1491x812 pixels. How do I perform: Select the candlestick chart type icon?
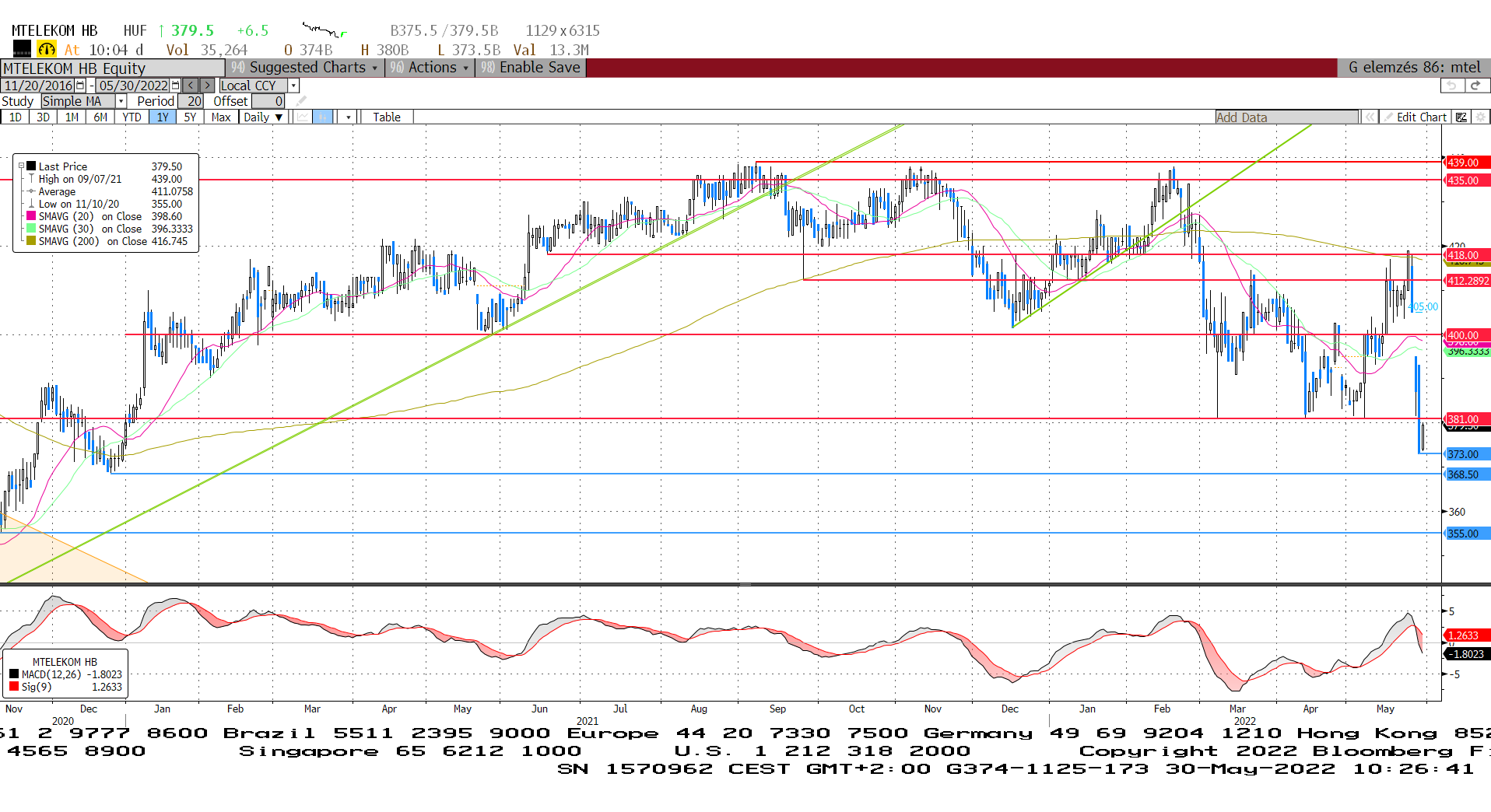click(323, 117)
